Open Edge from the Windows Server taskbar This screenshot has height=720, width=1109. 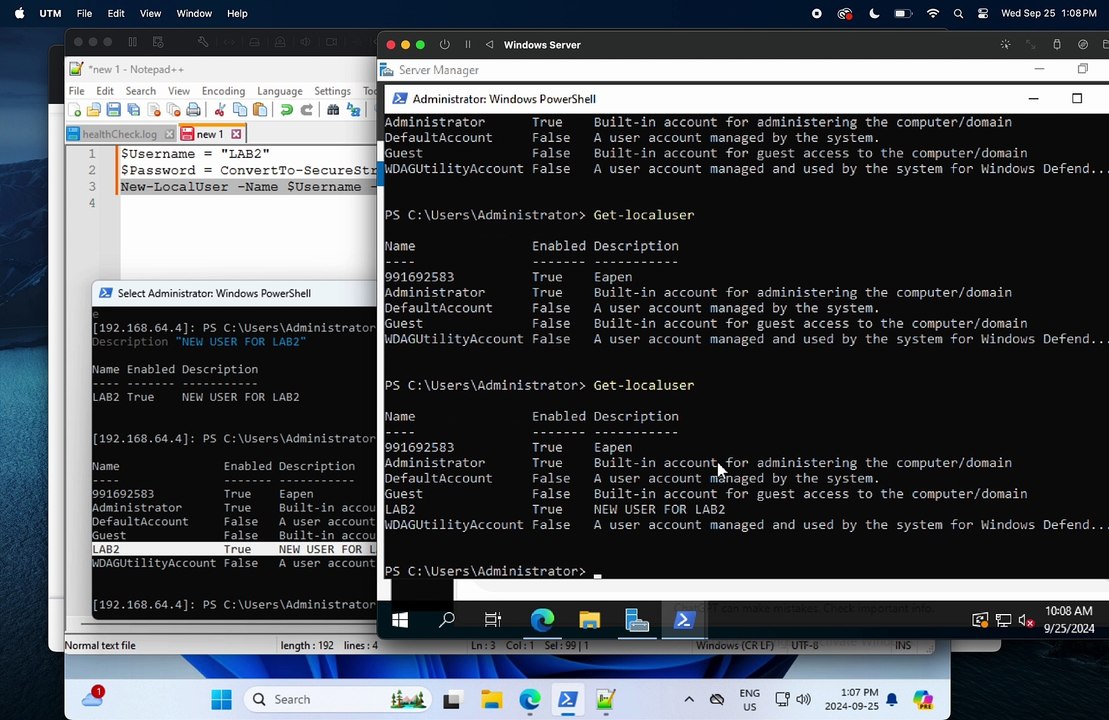(x=542, y=620)
